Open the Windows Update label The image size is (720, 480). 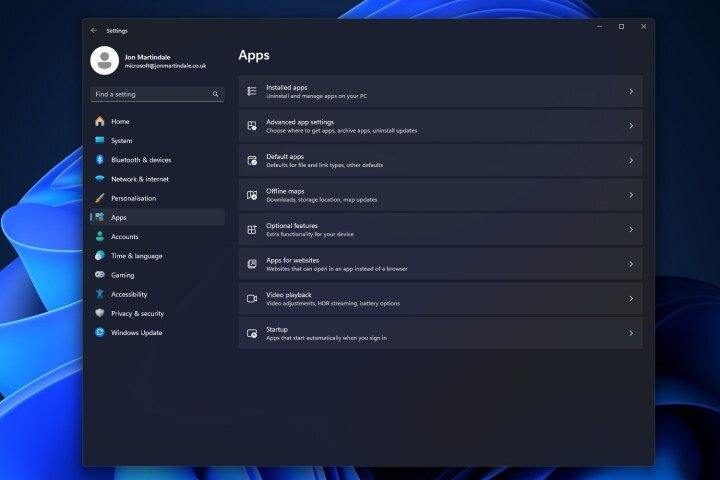coord(136,333)
